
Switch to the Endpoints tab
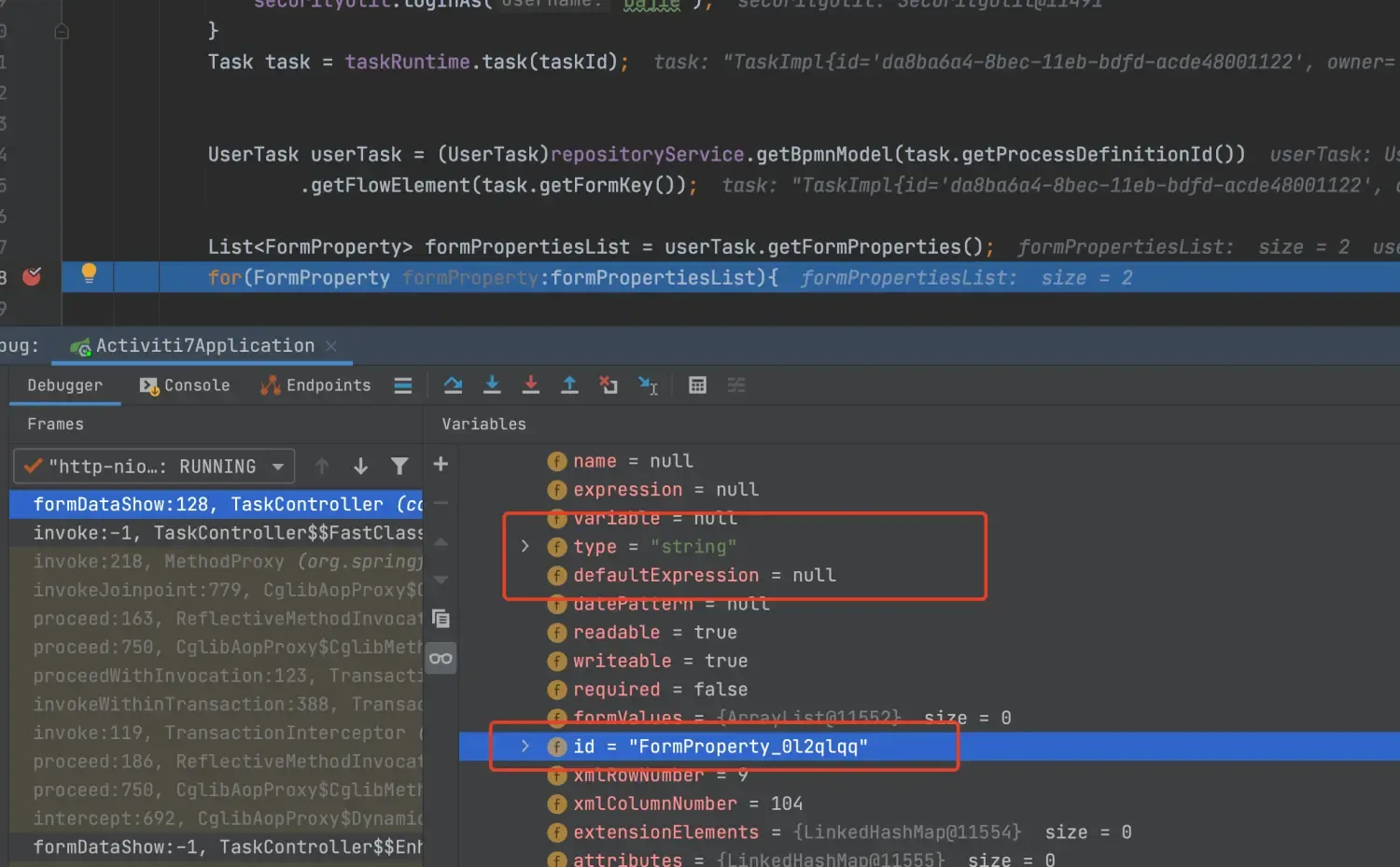tap(315, 385)
